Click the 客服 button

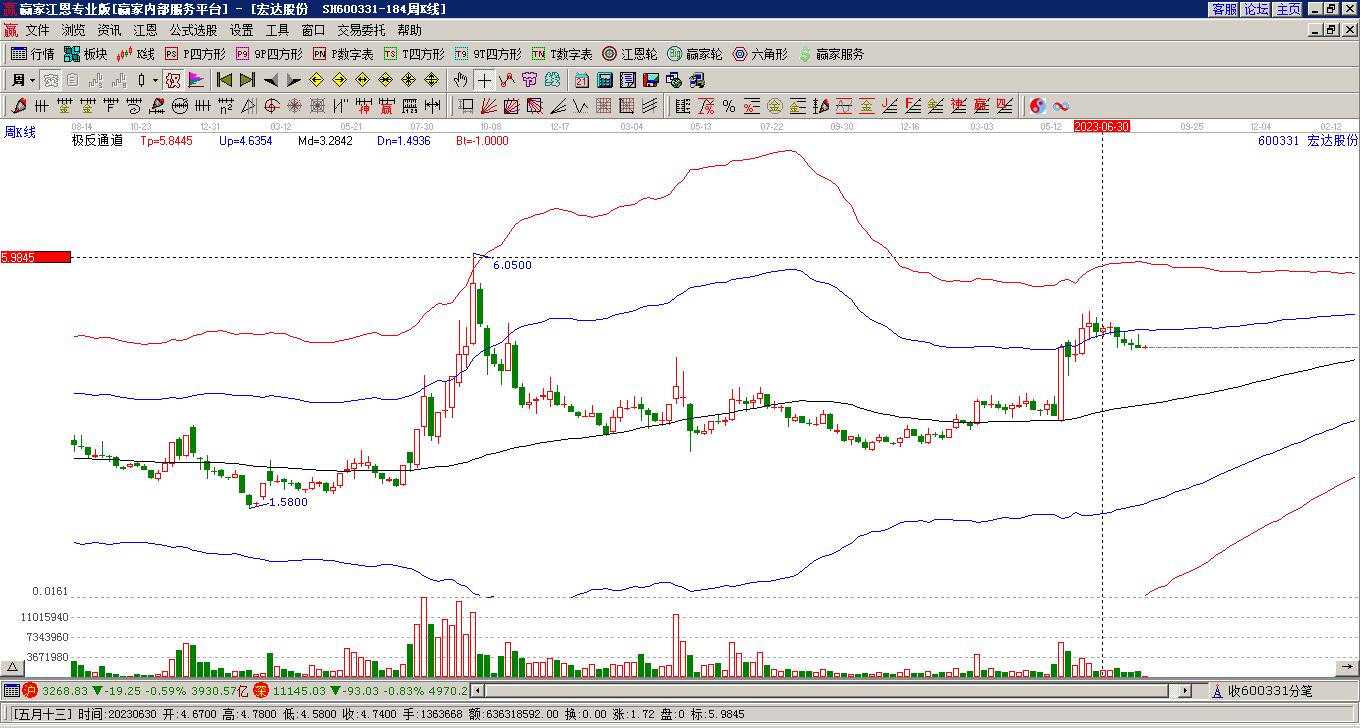coord(1225,9)
